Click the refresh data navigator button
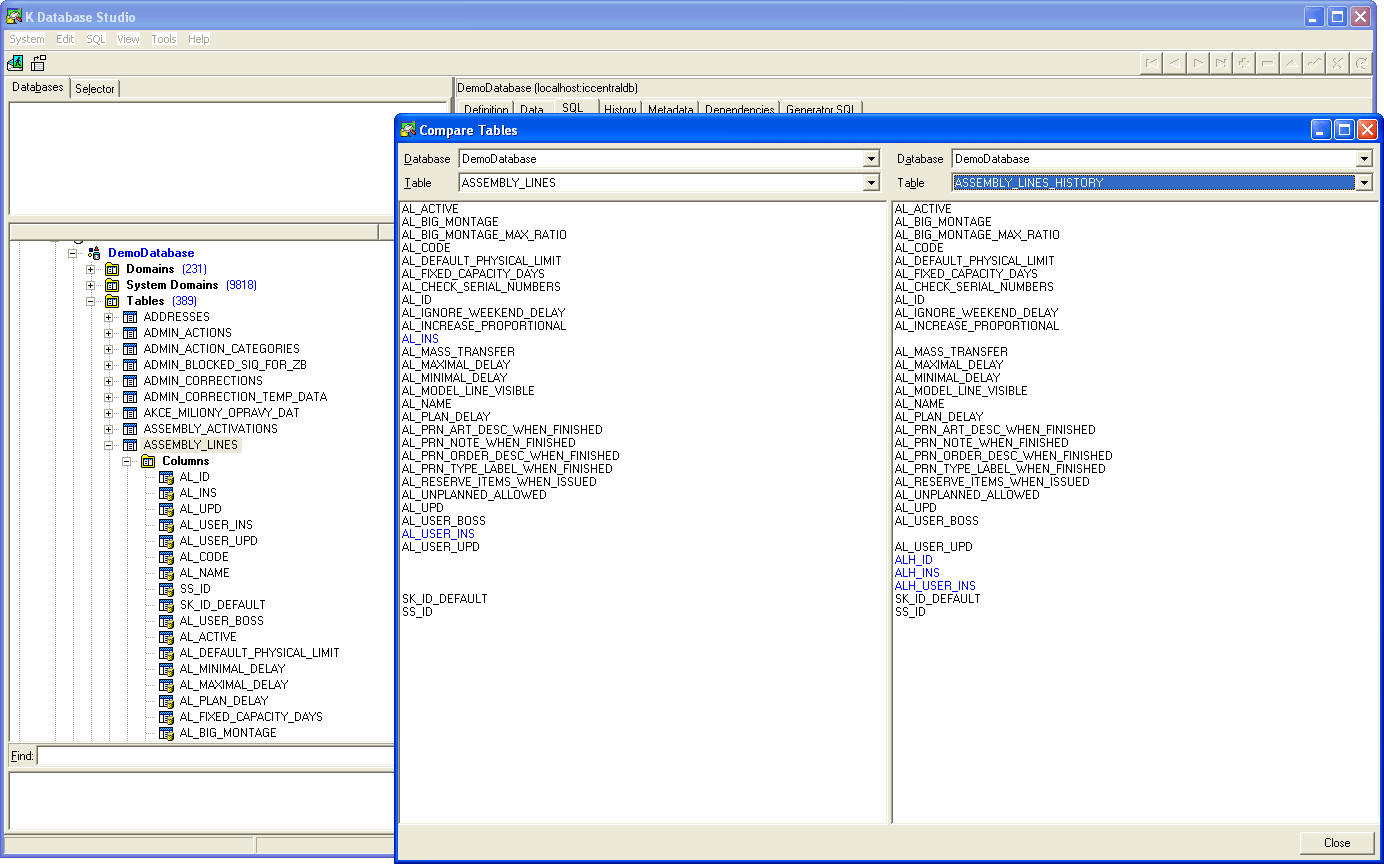The height and width of the screenshot is (864, 1384). (x=1360, y=63)
